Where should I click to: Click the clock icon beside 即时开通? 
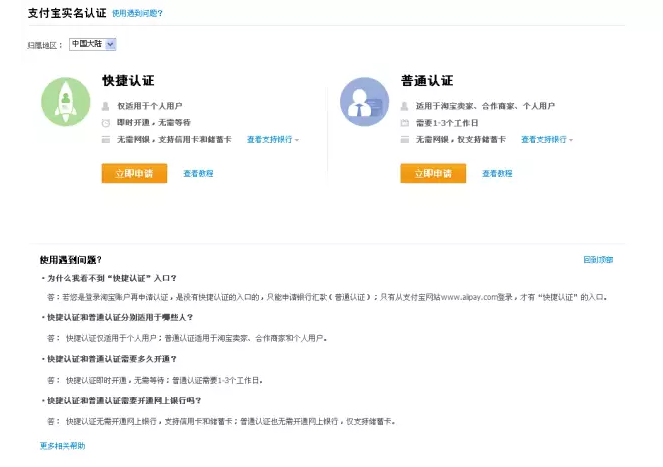point(106,122)
